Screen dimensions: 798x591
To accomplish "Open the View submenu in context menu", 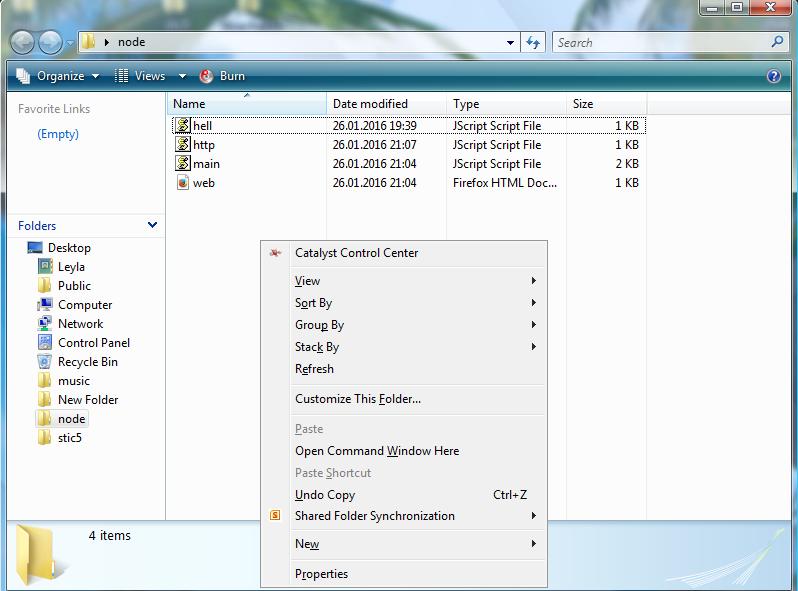I will click(404, 281).
